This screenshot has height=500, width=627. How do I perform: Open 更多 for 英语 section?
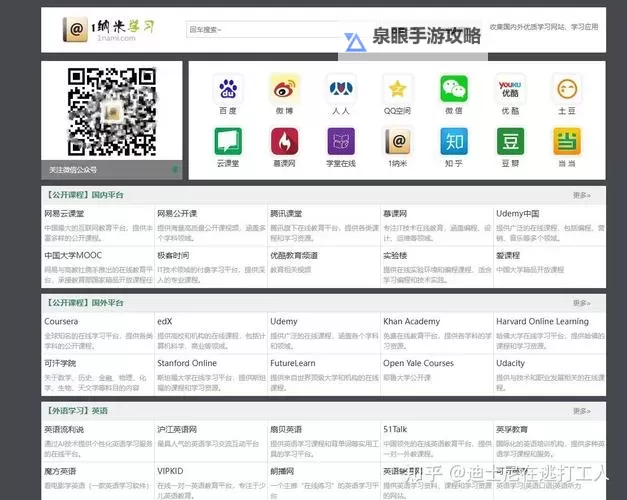coord(581,411)
